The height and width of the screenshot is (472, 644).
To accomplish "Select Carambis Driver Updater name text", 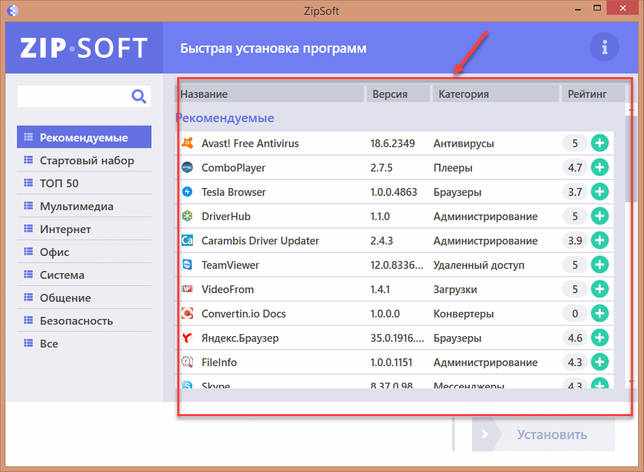I will [260, 241].
